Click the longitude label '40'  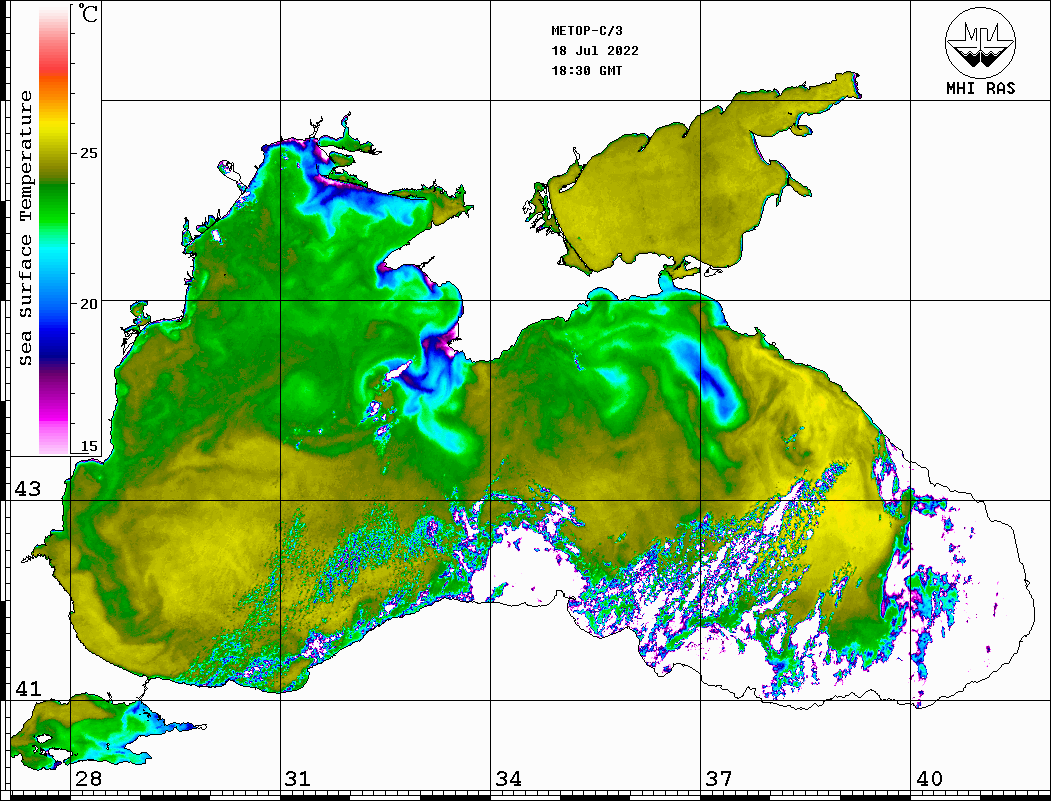pos(929,779)
